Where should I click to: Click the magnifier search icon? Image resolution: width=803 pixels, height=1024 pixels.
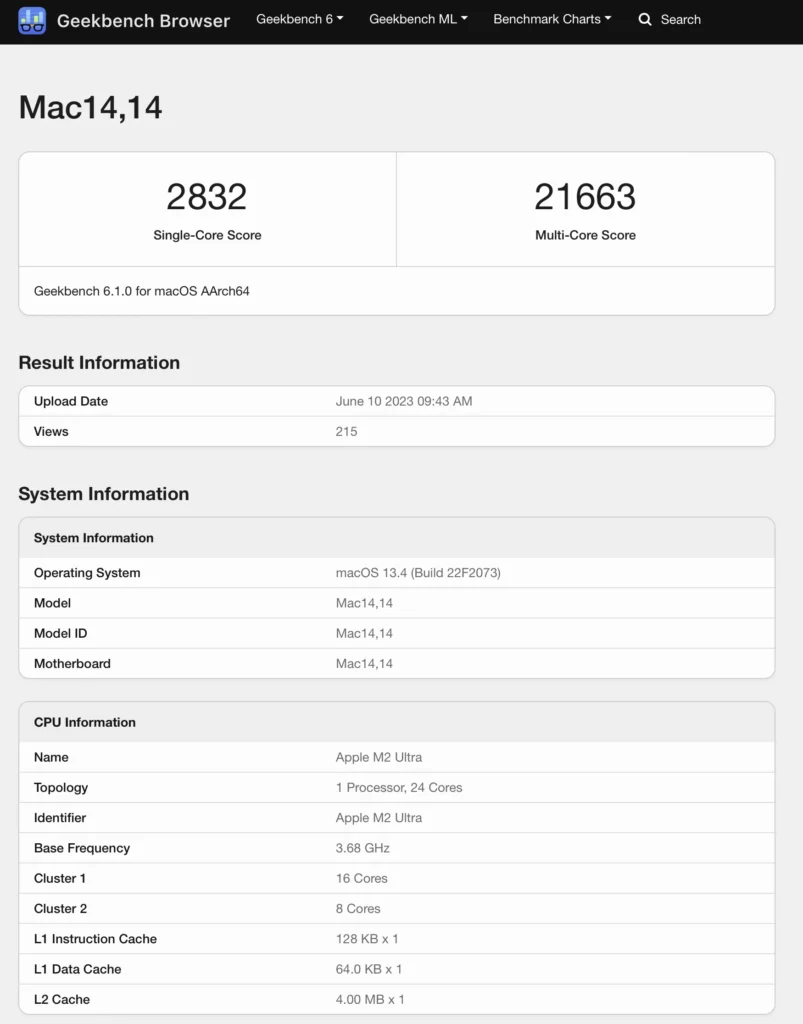tap(645, 20)
